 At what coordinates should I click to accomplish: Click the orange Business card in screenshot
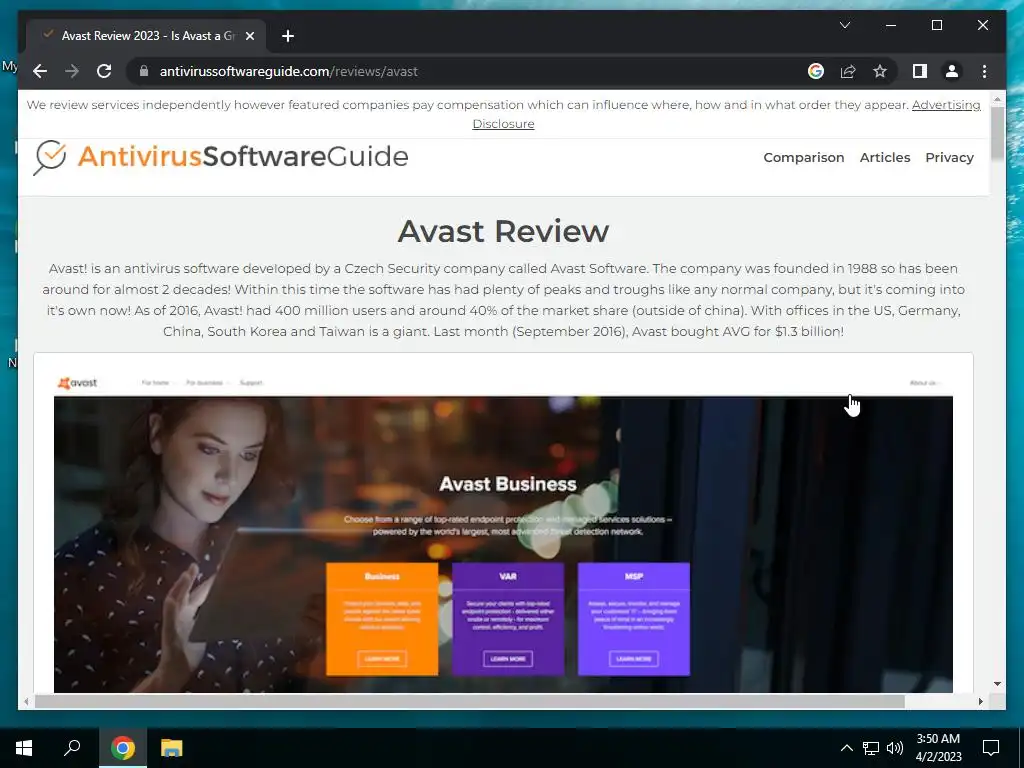(x=382, y=618)
